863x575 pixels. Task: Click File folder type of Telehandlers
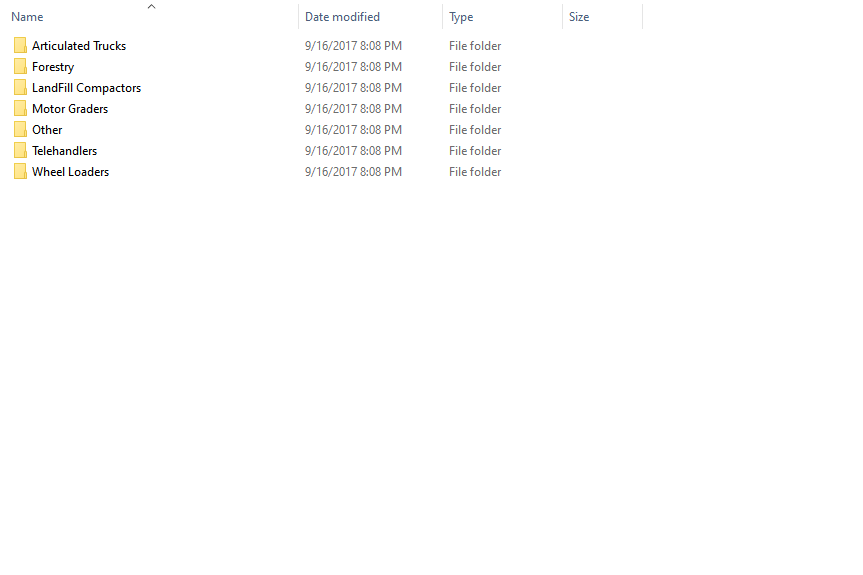pos(475,150)
